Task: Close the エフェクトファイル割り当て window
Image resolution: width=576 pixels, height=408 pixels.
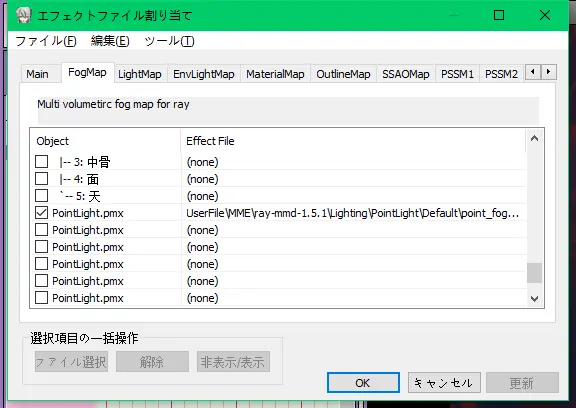Action: (545, 15)
